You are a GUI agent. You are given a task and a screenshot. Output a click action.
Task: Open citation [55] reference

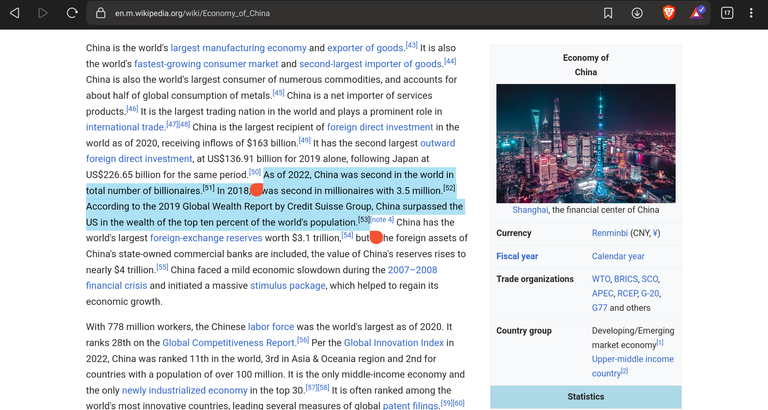pos(162,267)
